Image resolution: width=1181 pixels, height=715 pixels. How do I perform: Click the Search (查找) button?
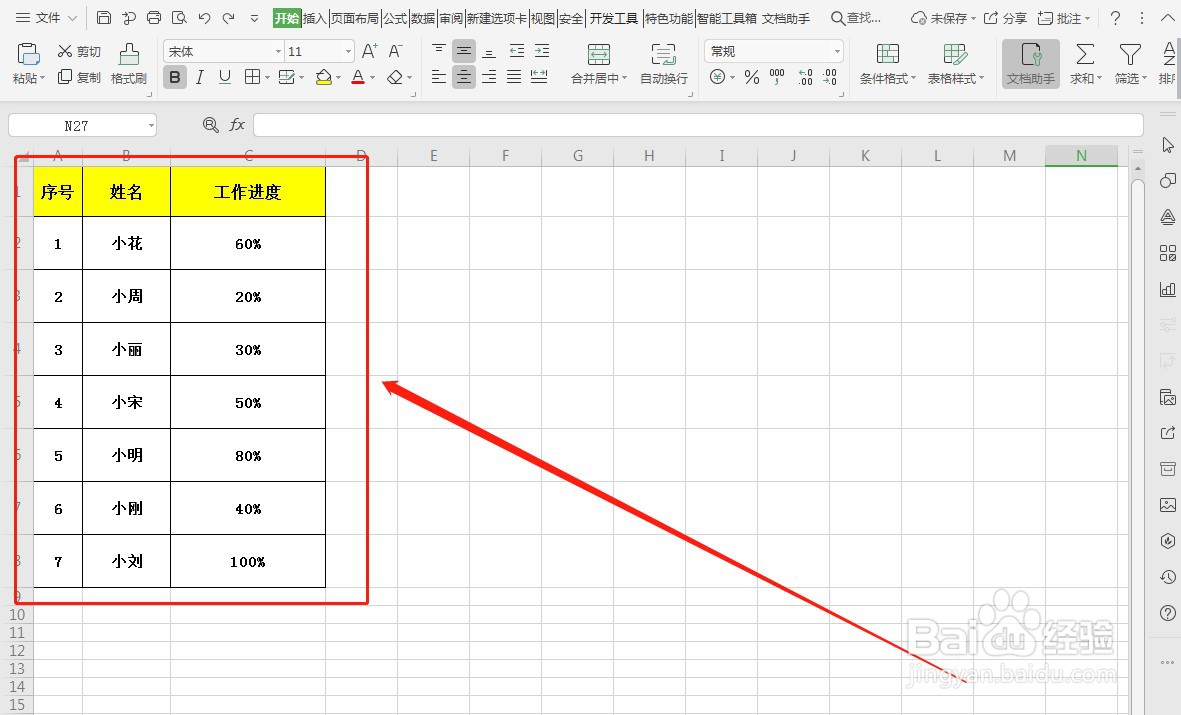click(856, 17)
